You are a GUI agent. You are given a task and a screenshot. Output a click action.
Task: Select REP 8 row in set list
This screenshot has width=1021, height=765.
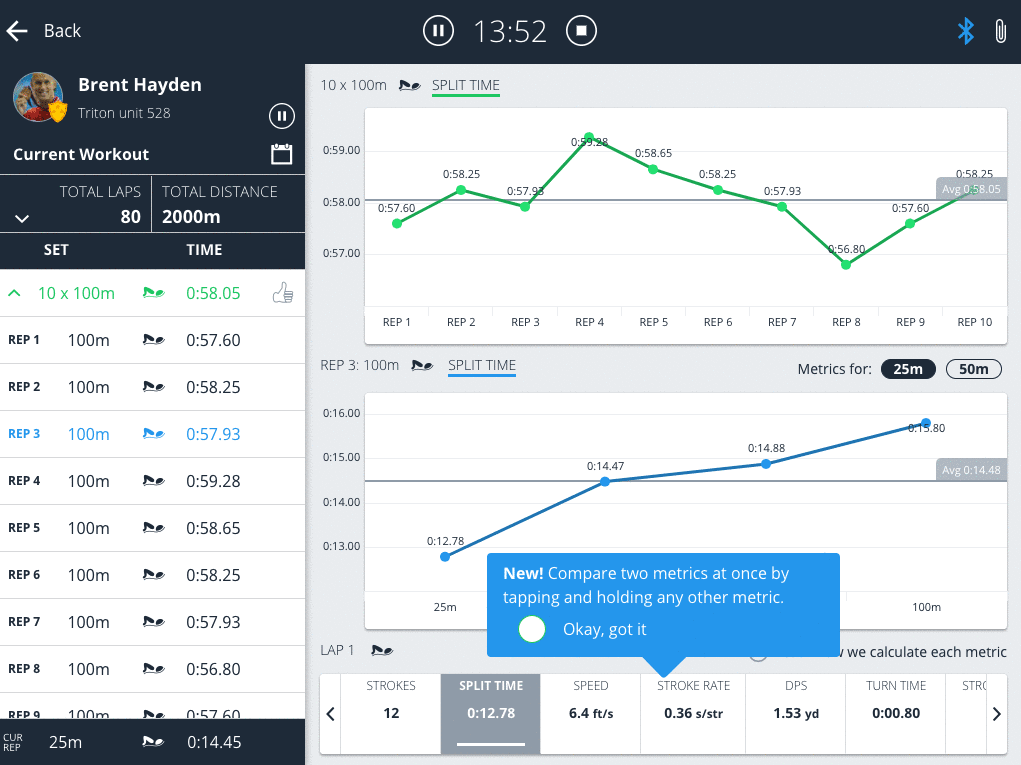pyautogui.click(x=152, y=669)
